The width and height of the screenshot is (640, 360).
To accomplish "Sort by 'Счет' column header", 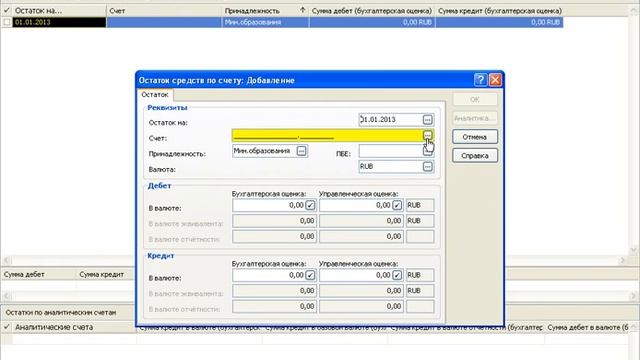I will tap(164, 11).
